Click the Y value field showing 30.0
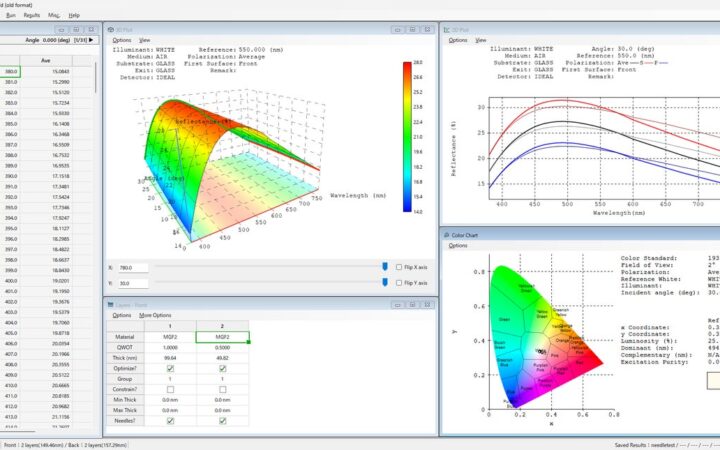The image size is (720, 450). pyautogui.click(x=133, y=283)
